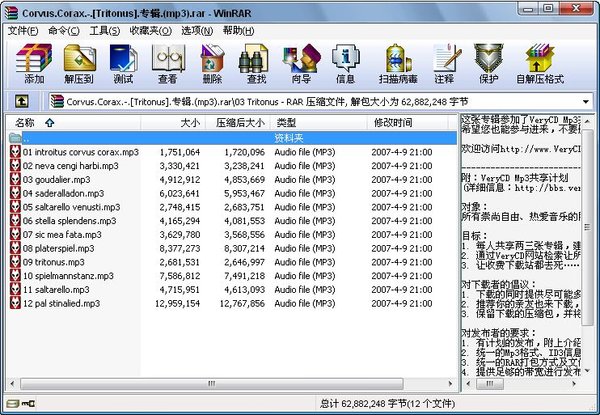Open the View (查看) tool
Viewport: 600px width, 415px height.
tap(168, 63)
